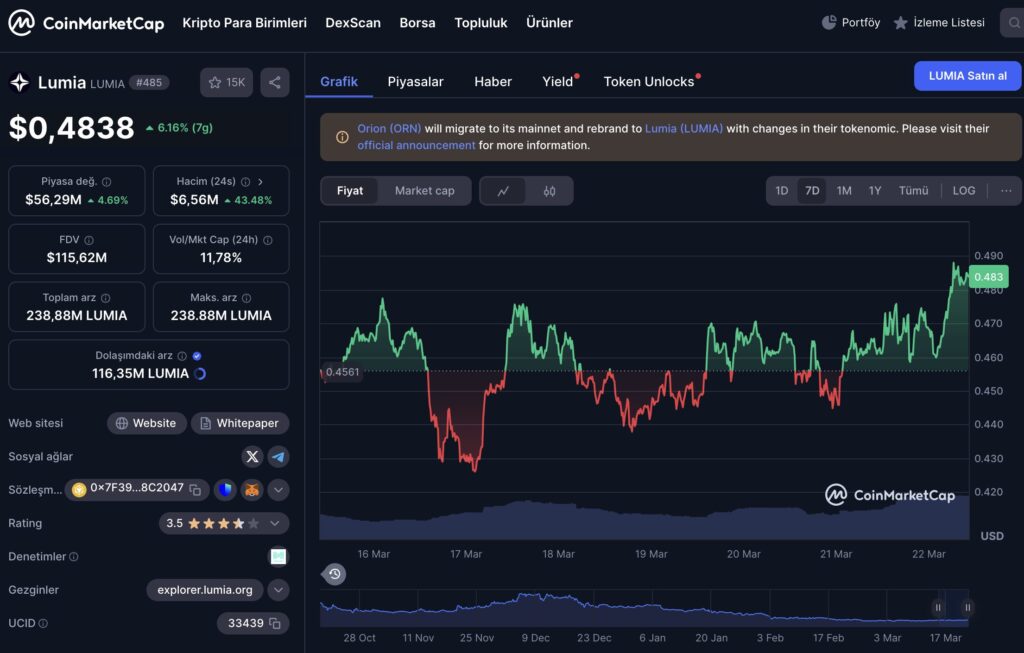Click info icon beside Piyasa değ.
This screenshot has height=653, width=1024.
coord(106,182)
